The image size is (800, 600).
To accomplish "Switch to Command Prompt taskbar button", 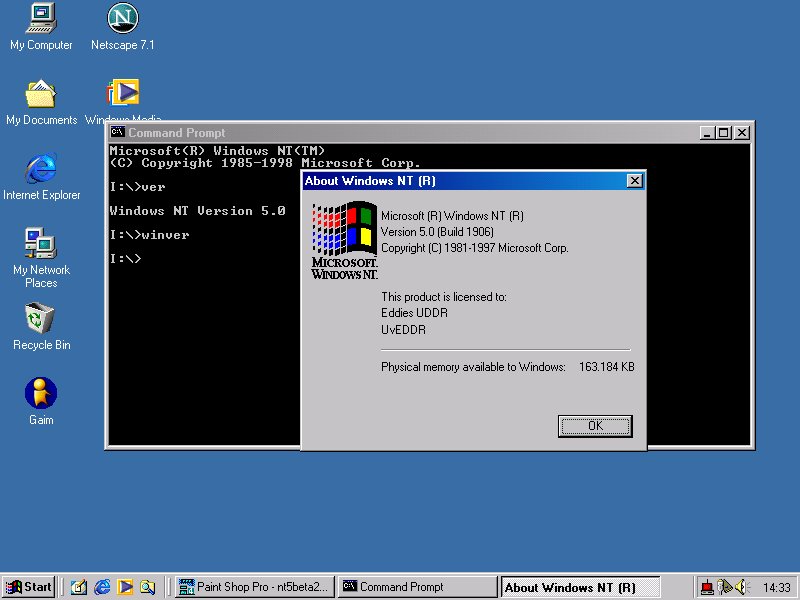I will pyautogui.click(x=417, y=587).
